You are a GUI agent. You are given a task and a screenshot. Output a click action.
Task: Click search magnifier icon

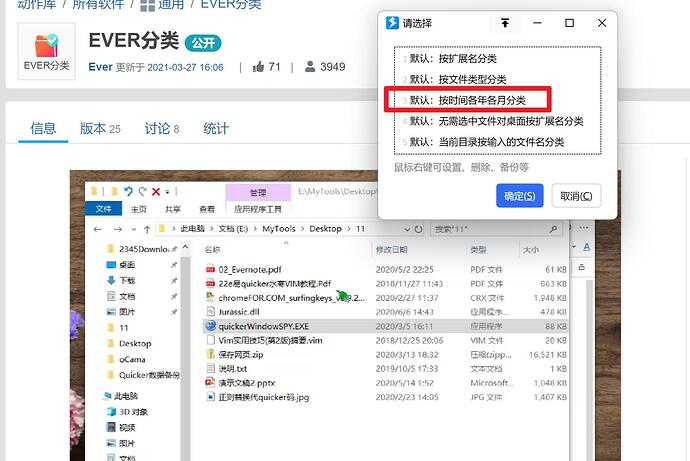pyautogui.click(x=553, y=229)
